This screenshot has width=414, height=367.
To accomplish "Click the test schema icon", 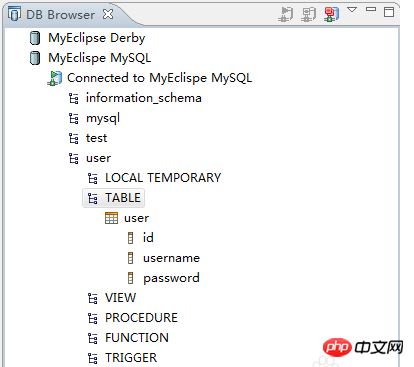I will (x=74, y=138).
